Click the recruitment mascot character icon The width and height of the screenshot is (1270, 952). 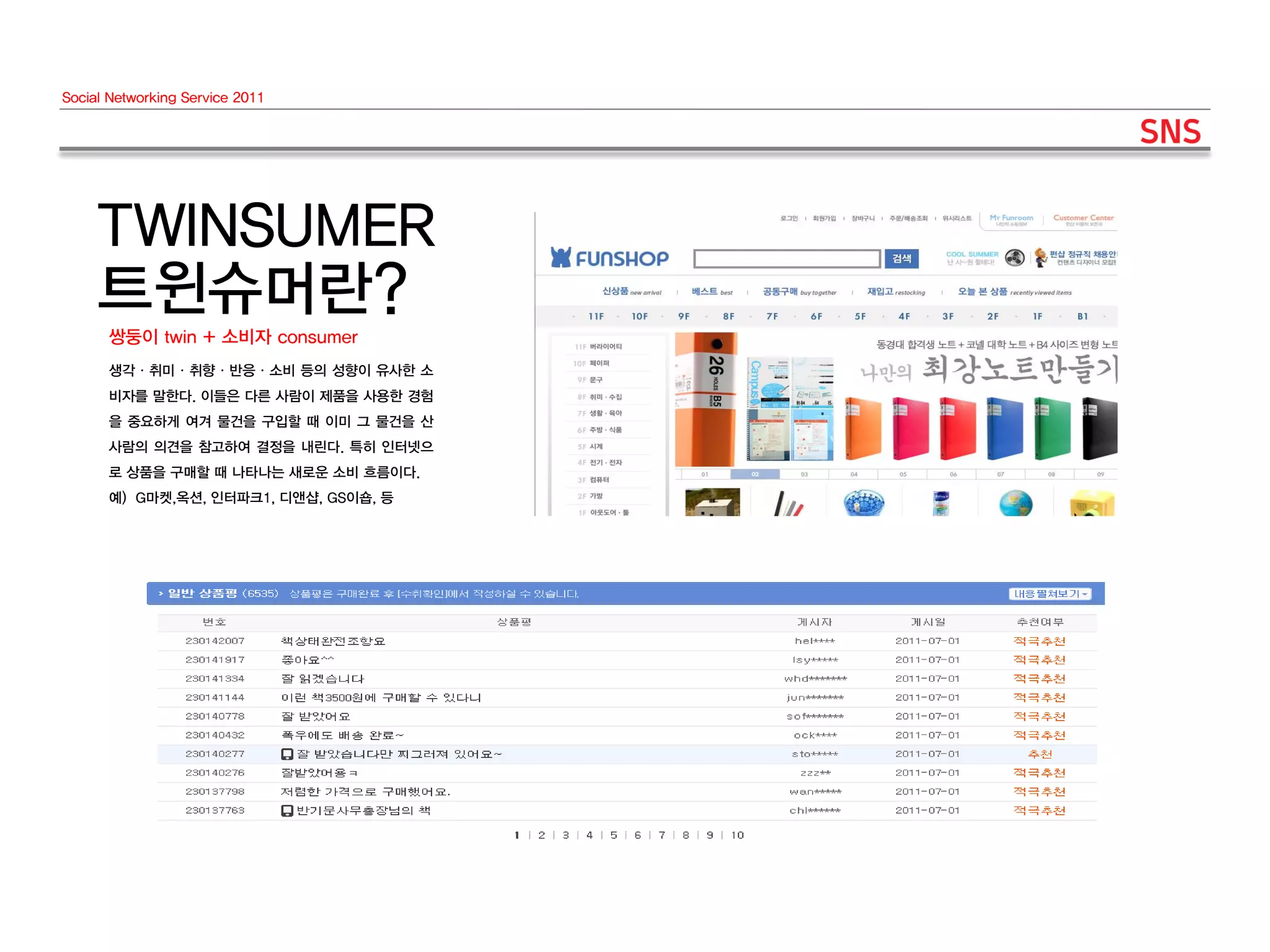(1041, 258)
